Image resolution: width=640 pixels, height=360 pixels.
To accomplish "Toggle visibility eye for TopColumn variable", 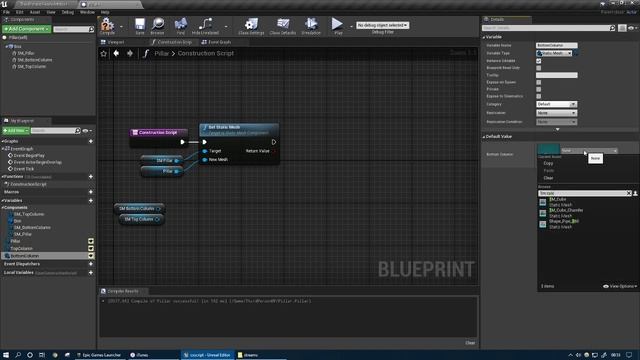I will tap(91, 248).
